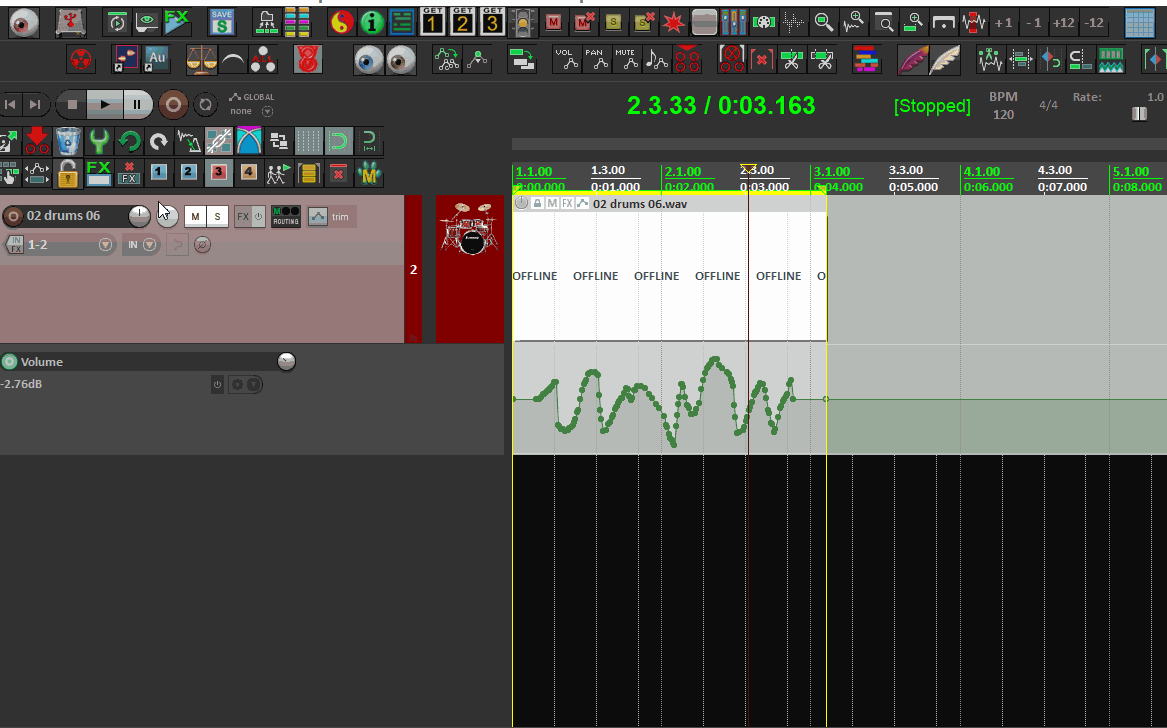Click the red FX remove icon
1167x728 pixels.
pyautogui.click(x=129, y=173)
